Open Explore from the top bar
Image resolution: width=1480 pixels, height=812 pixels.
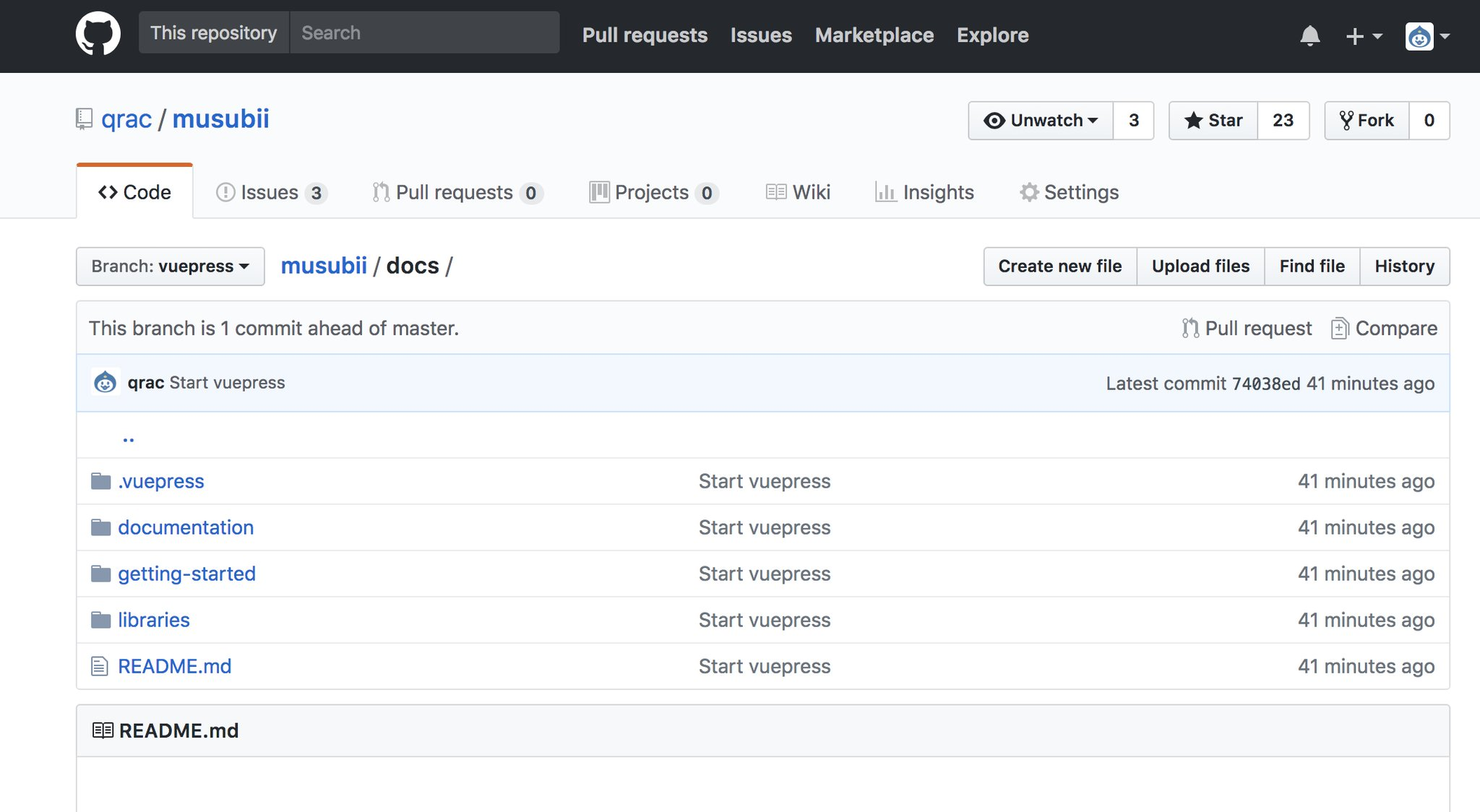coord(992,35)
